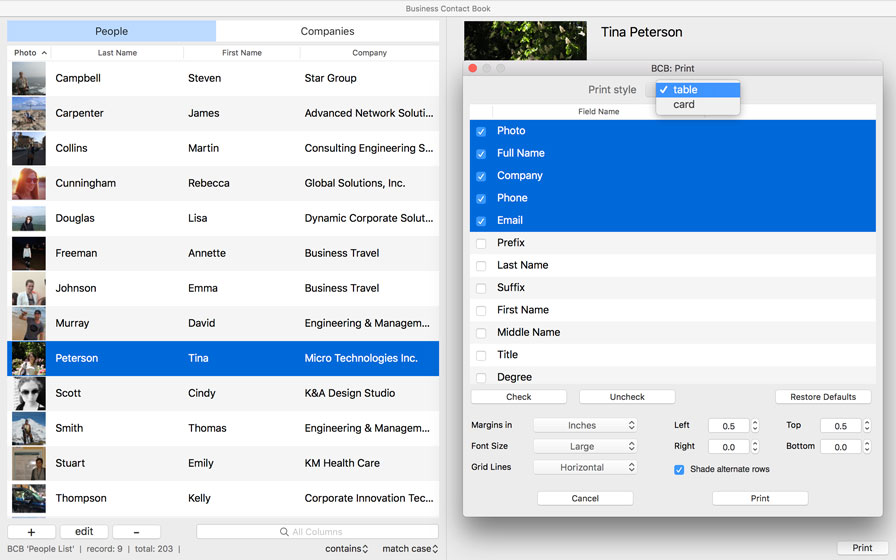The width and height of the screenshot is (896, 560).
Task: Cancel the print dialog
Action: pos(585,498)
